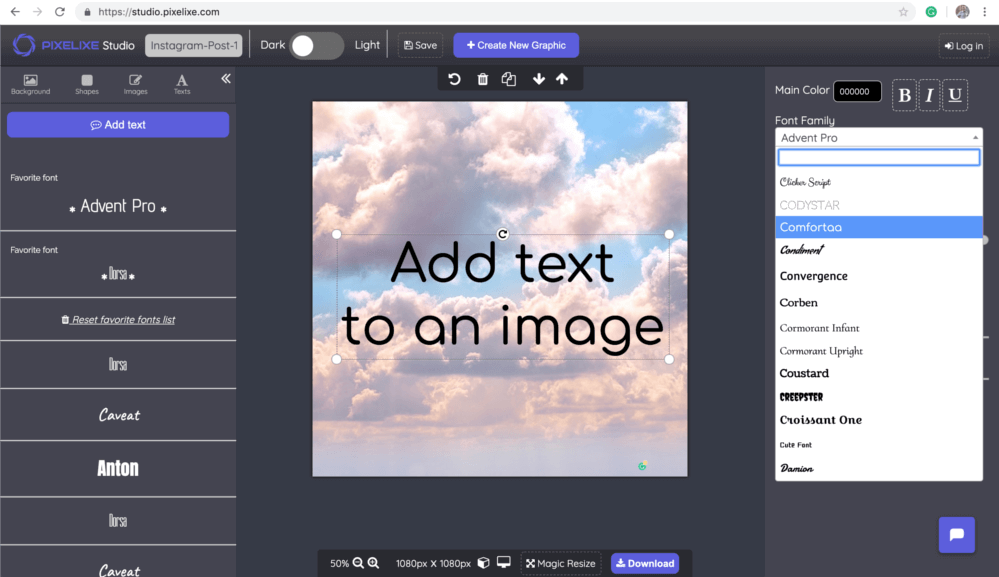This screenshot has width=999, height=577.
Task: Zoom out with the minus magnifier
Action: coord(358,563)
